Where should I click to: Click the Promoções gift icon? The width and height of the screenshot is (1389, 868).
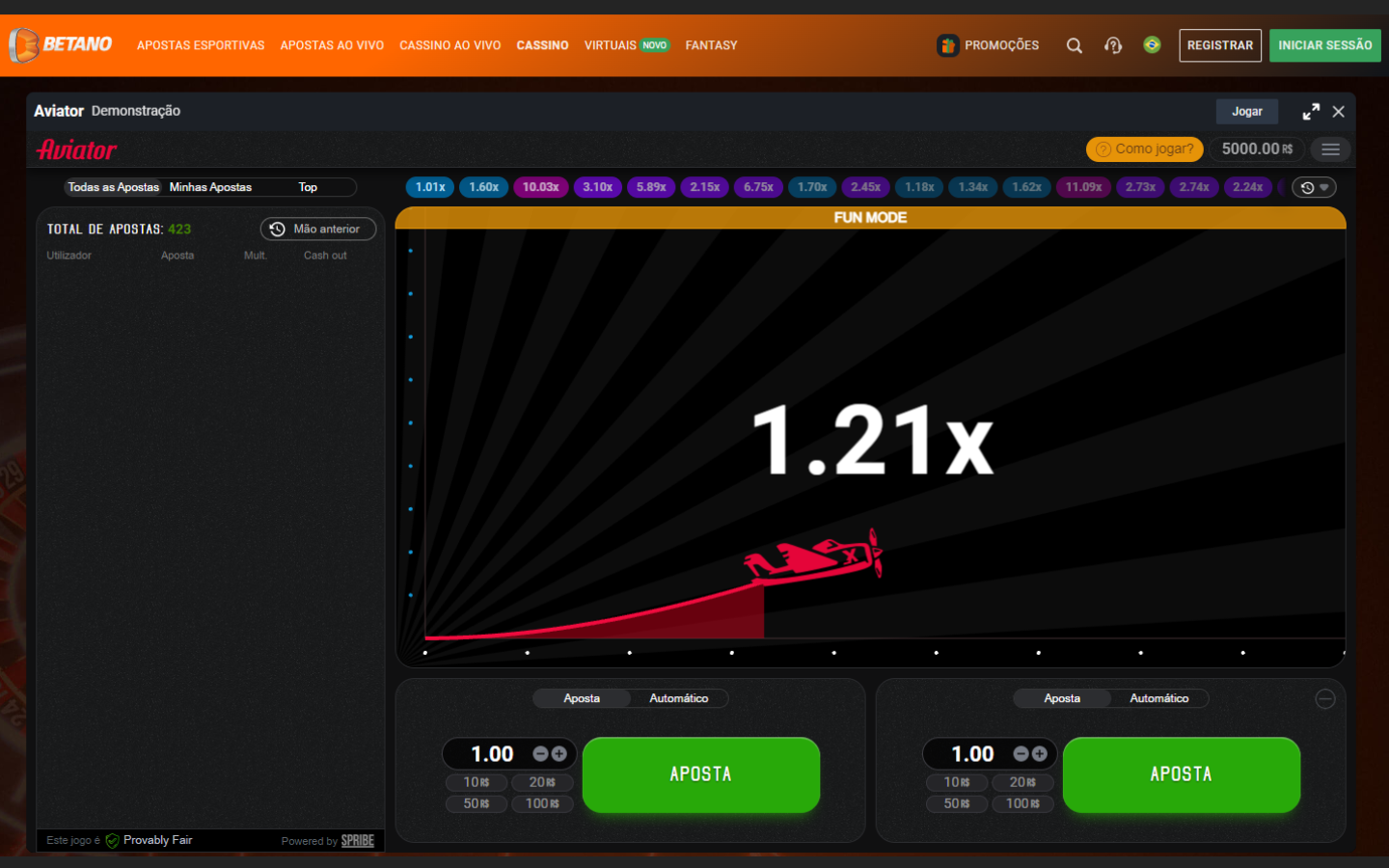click(x=948, y=45)
